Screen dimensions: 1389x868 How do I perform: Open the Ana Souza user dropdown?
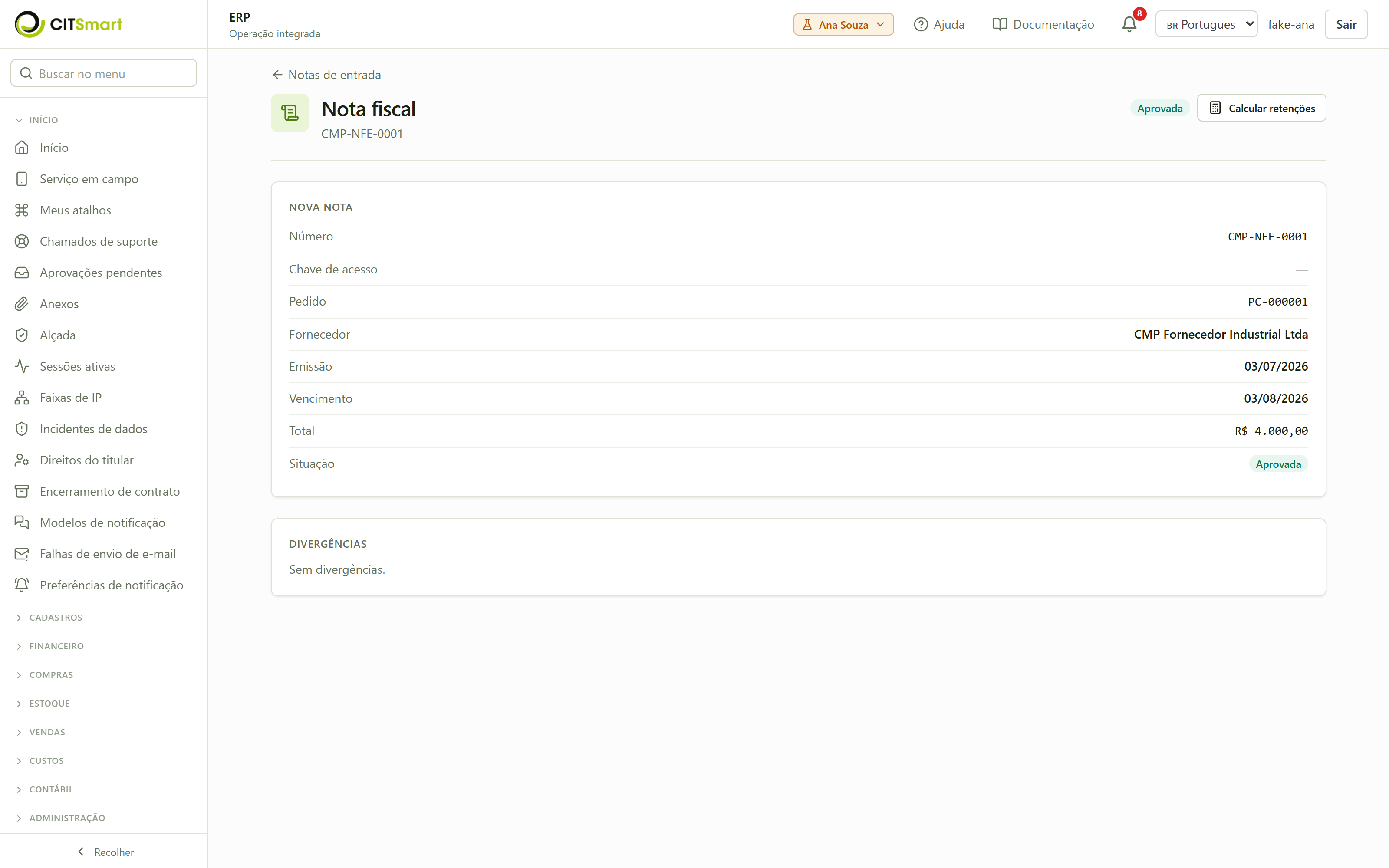(x=843, y=24)
